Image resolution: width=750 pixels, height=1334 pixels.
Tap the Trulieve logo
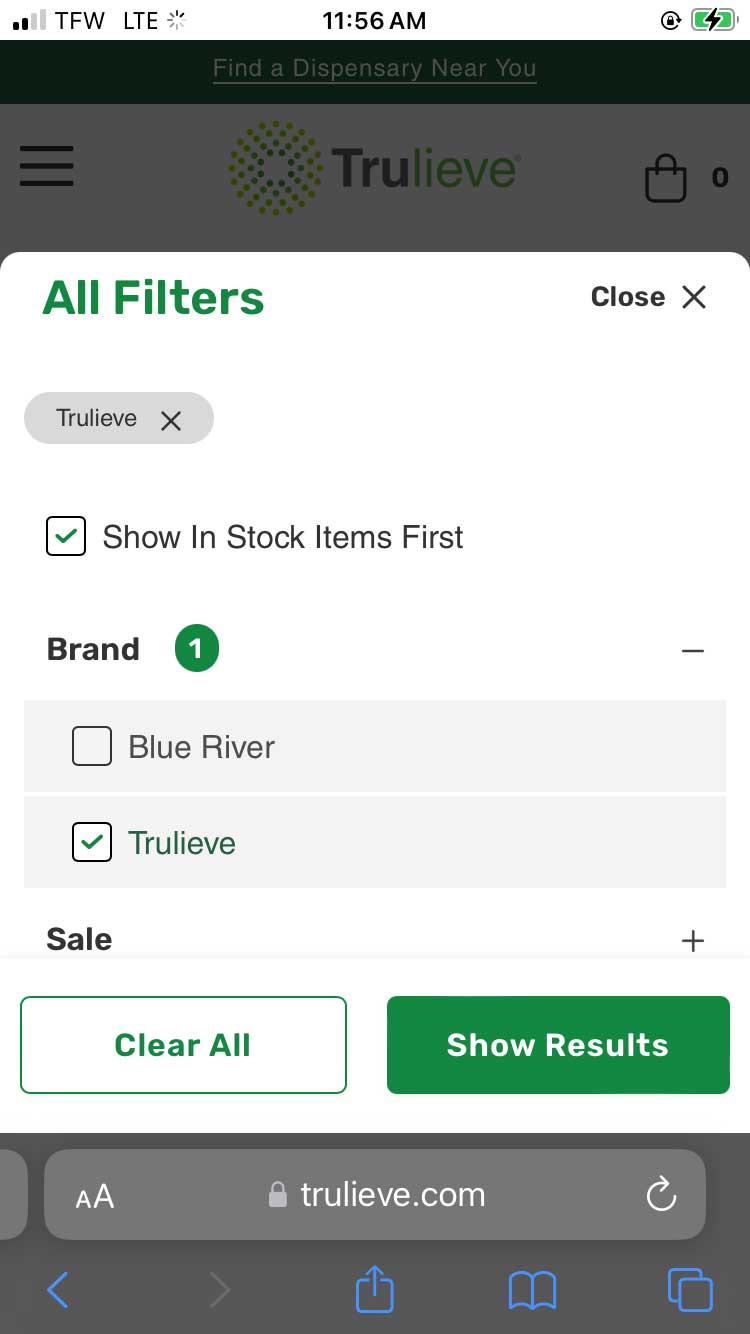pyautogui.click(x=375, y=167)
